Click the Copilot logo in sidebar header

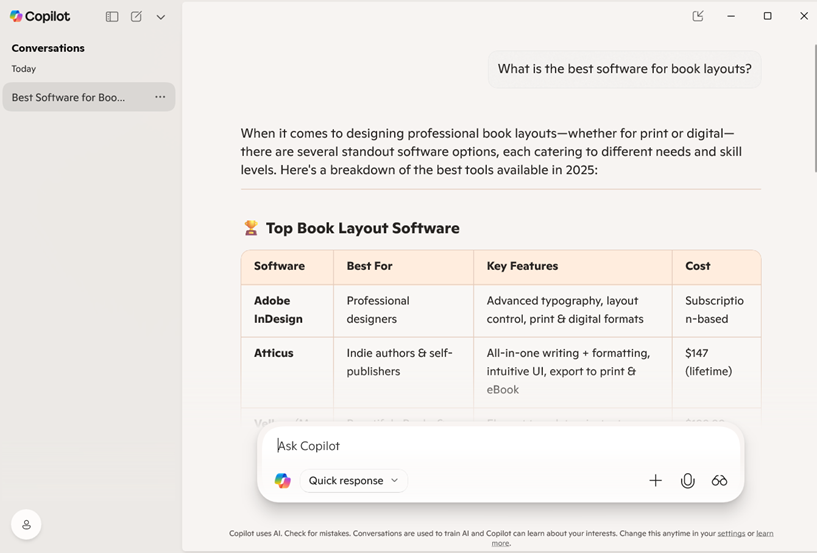(x=40, y=17)
